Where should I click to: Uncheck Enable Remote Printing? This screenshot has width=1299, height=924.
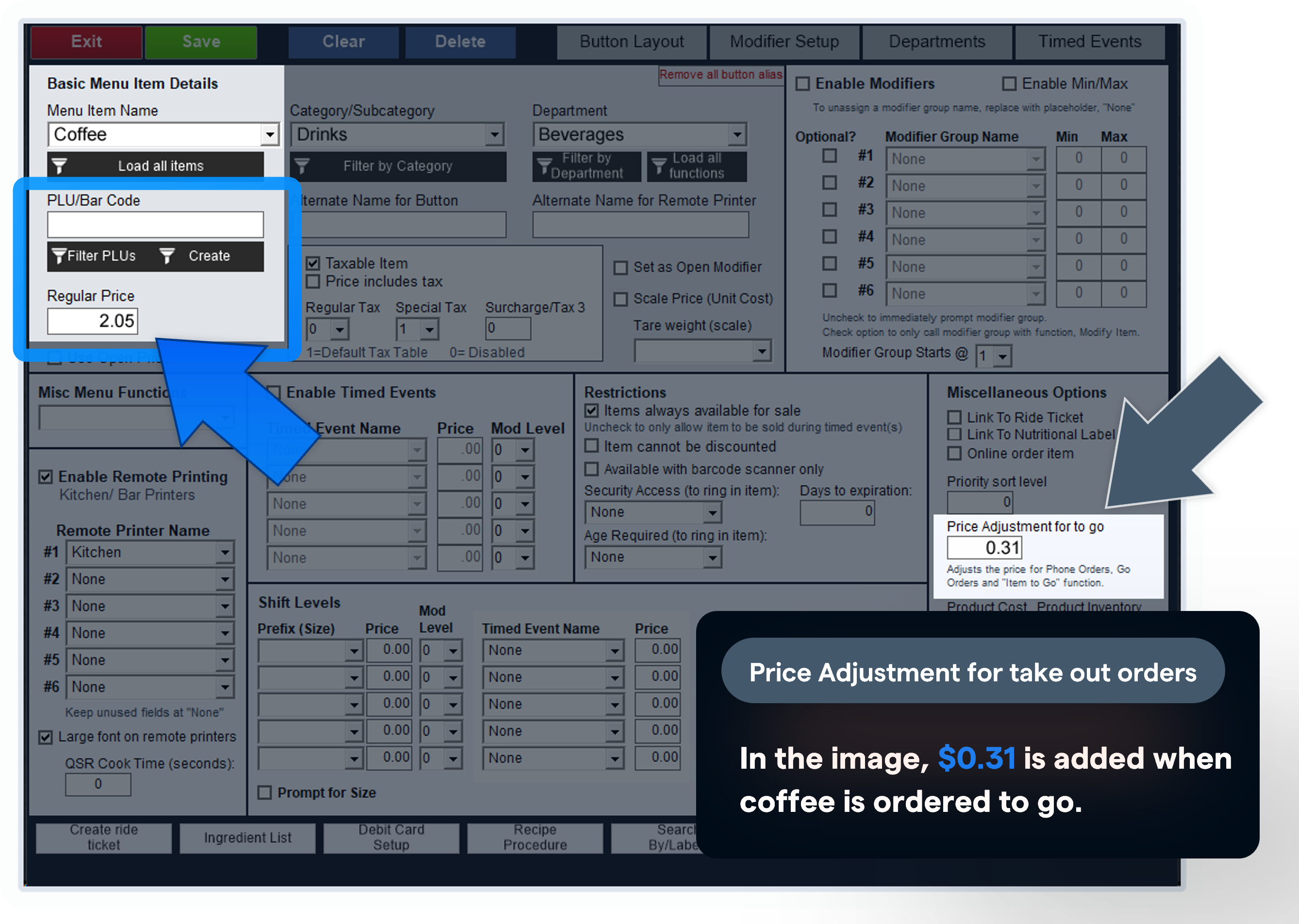[x=46, y=477]
